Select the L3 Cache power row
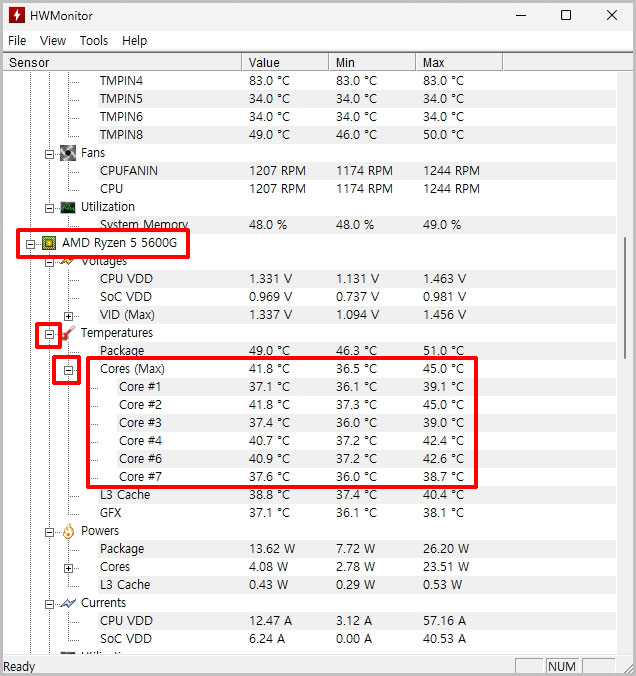Screen dimensions: 636x676 [357, 585]
